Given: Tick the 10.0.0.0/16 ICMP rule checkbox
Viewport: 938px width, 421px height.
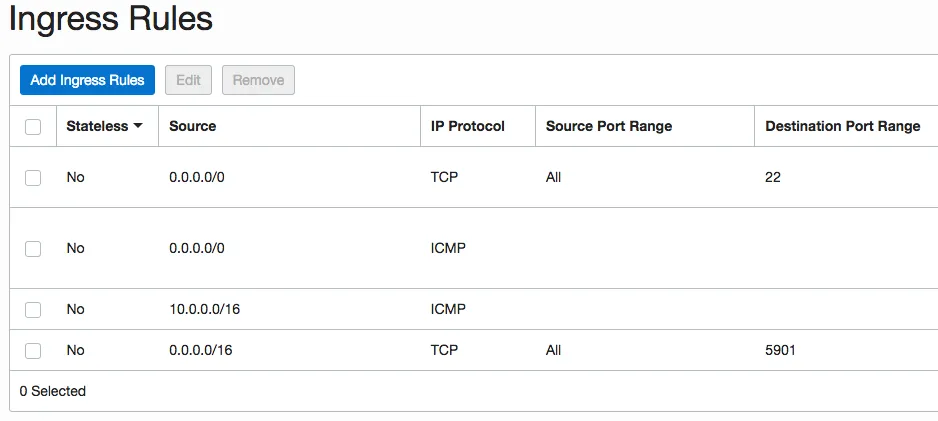Looking at the screenshot, I should tap(33, 310).
